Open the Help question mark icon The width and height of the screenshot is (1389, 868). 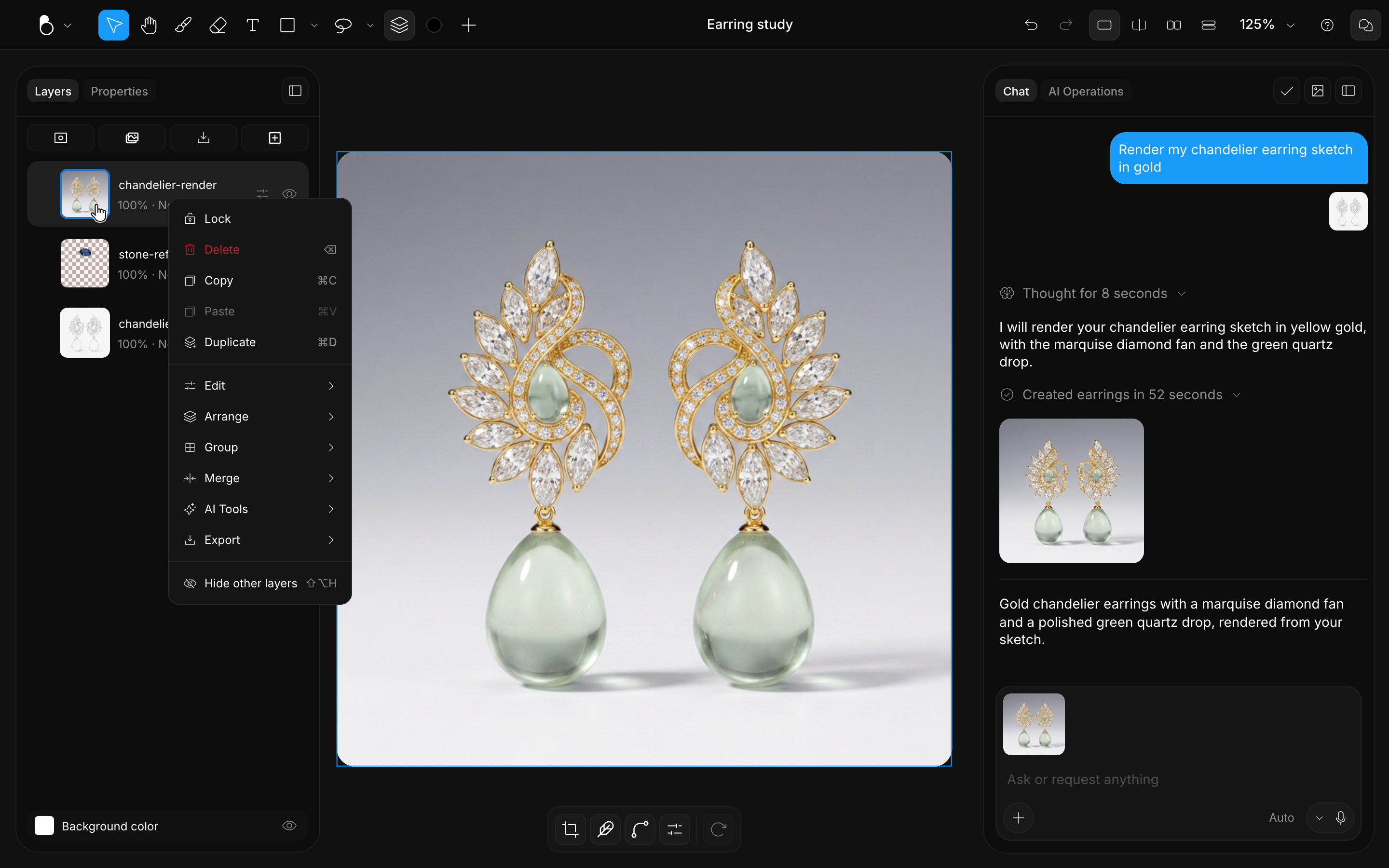pos(1327,25)
